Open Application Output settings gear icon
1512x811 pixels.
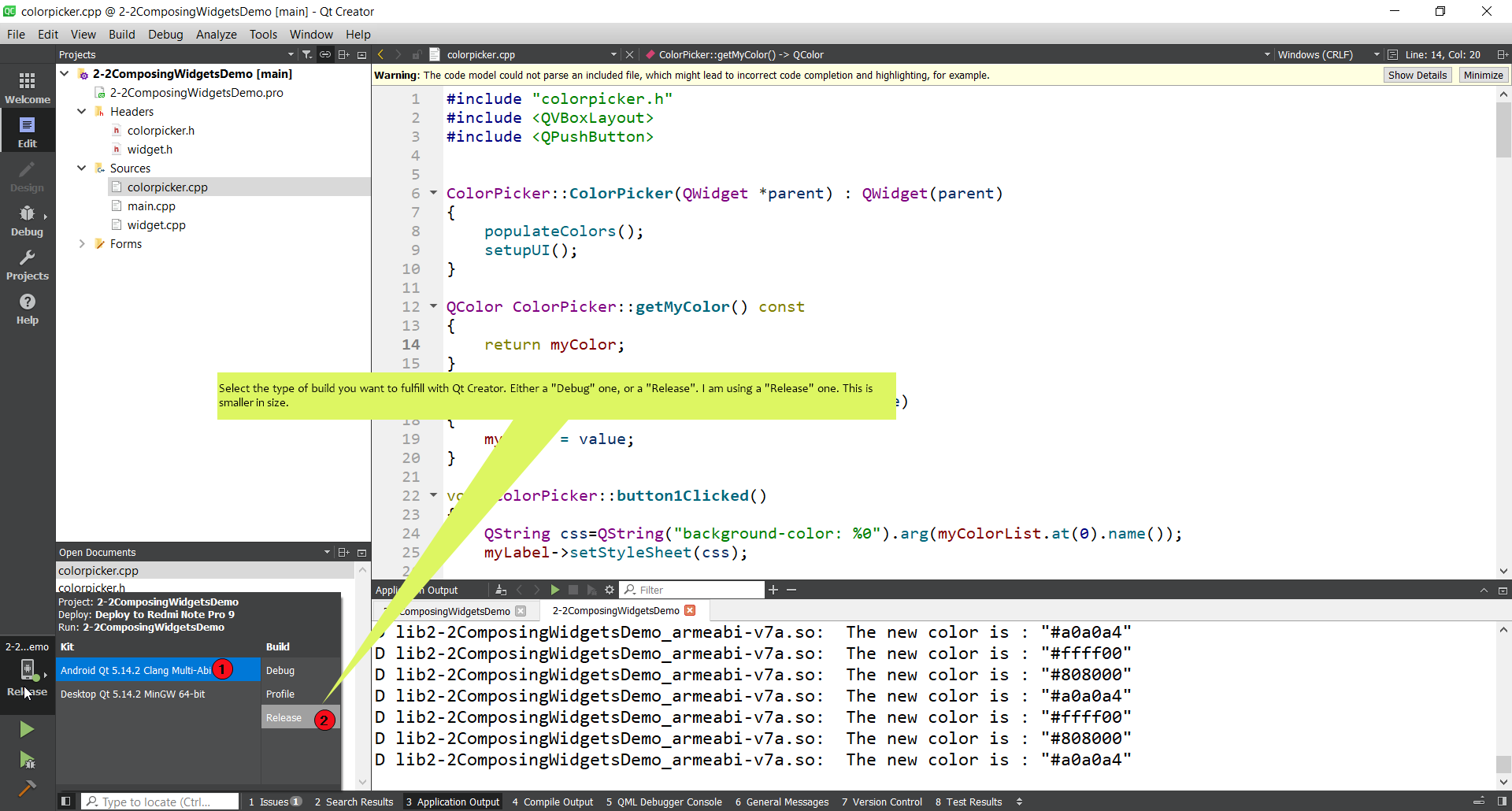point(610,589)
